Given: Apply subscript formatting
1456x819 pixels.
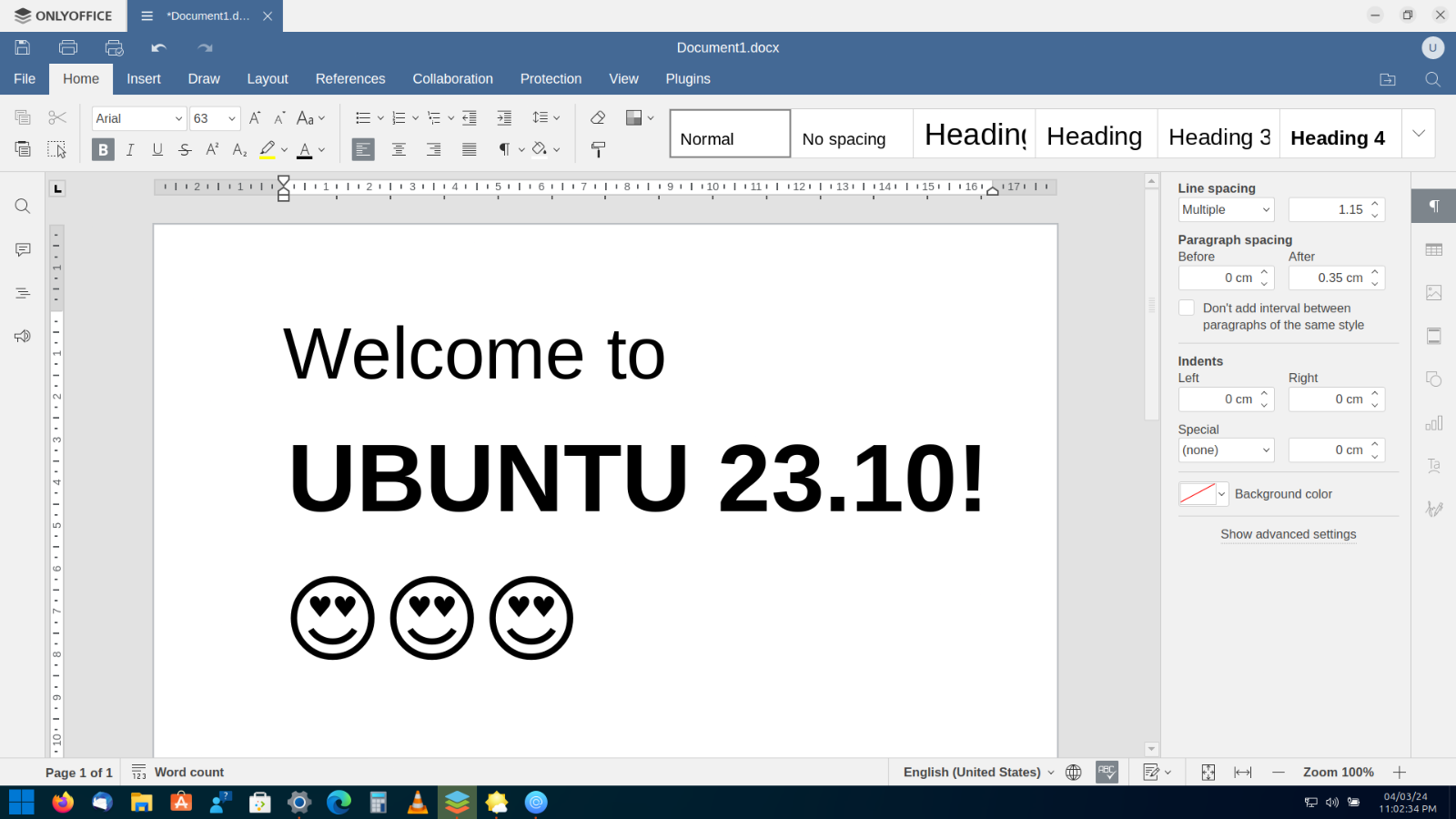Looking at the screenshot, I should [x=239, y=149].
